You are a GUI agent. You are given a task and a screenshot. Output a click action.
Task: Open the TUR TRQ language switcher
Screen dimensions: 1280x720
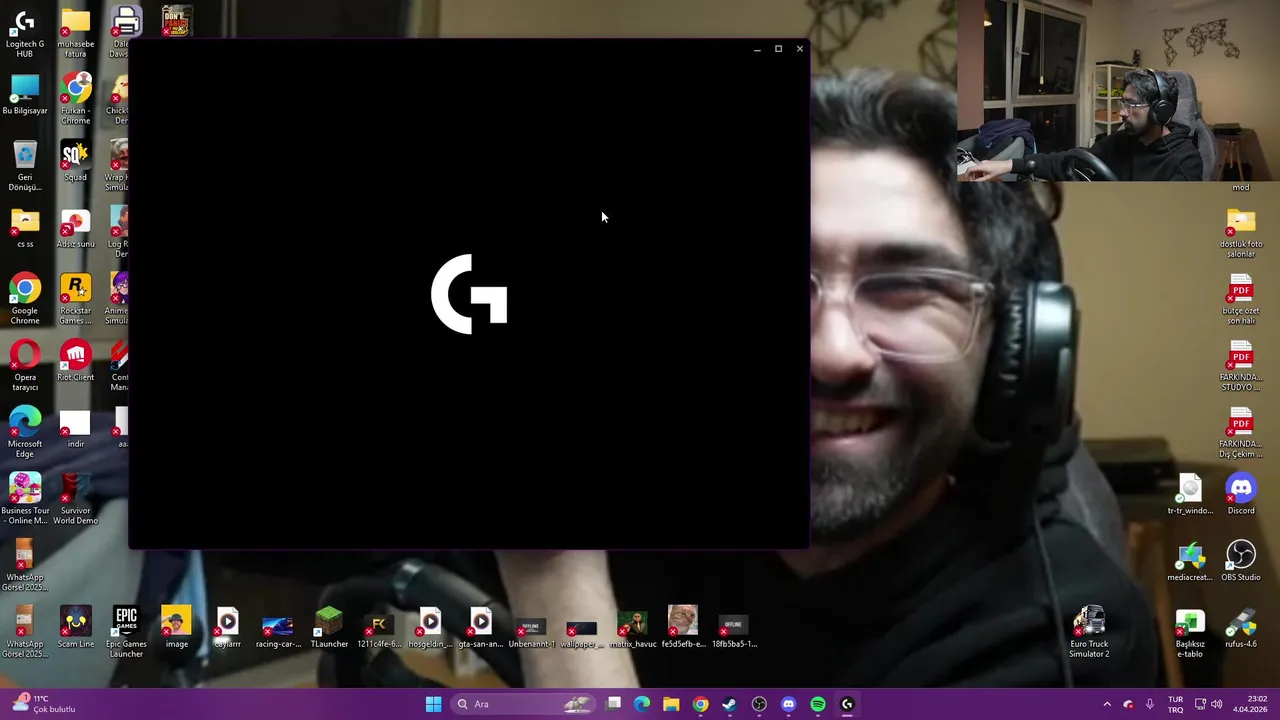(1176, 704)
